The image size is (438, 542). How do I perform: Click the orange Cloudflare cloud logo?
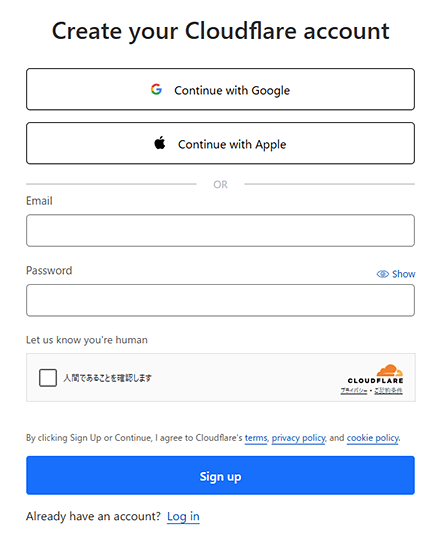click(390, 370)
